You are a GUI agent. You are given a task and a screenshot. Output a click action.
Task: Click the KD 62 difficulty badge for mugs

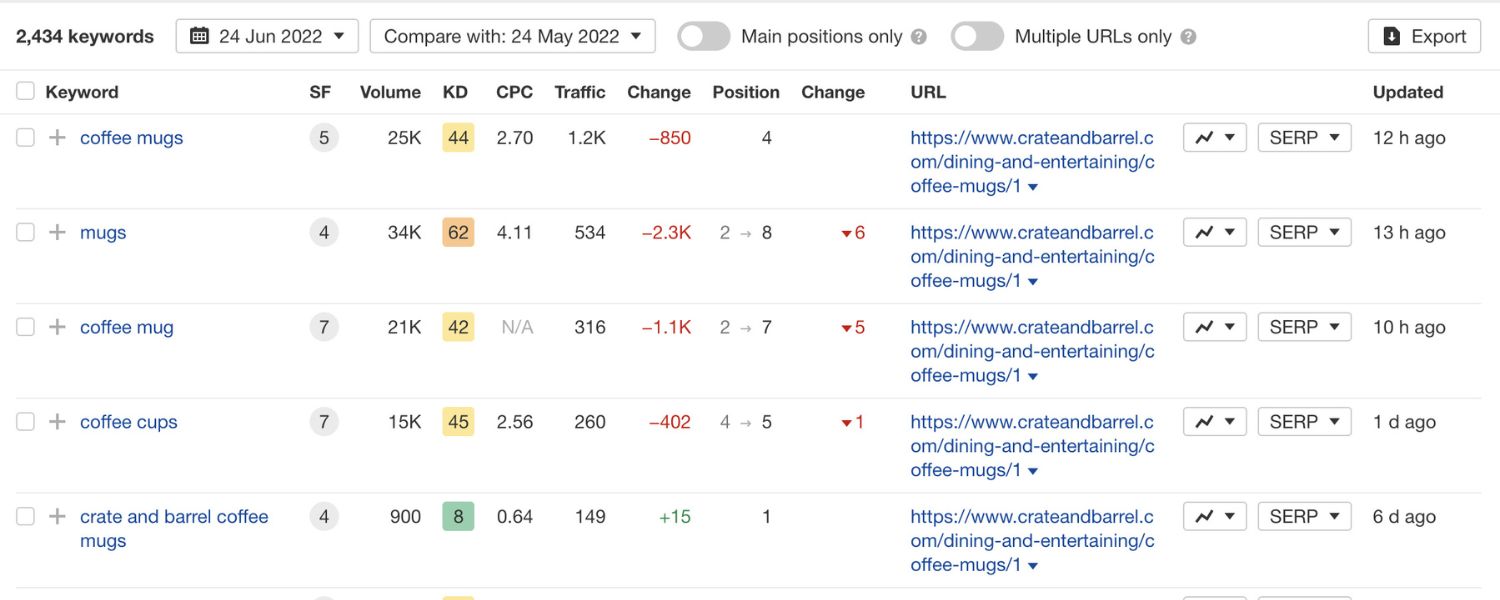point(457,231)
